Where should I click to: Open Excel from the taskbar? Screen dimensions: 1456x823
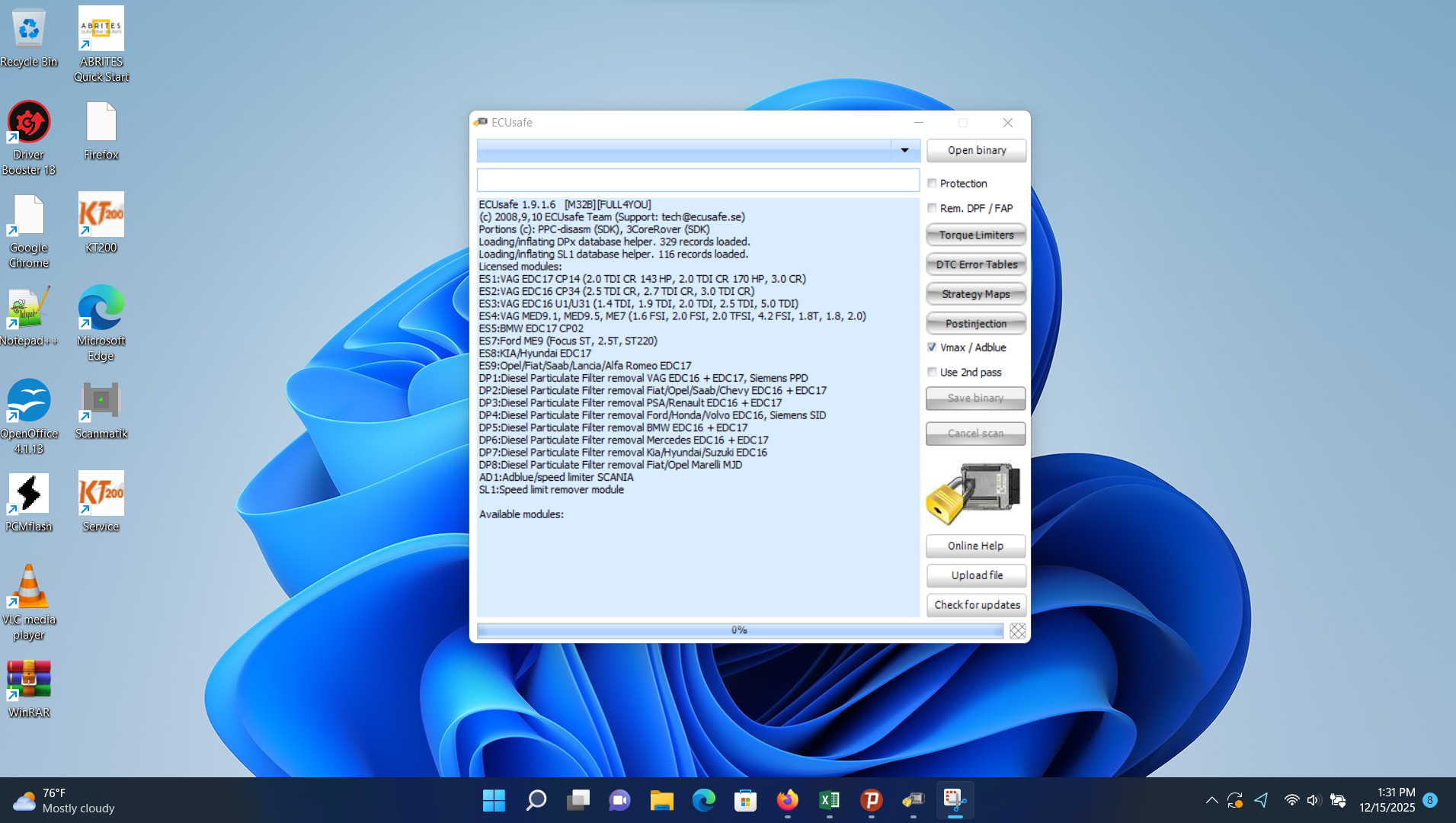829,800
